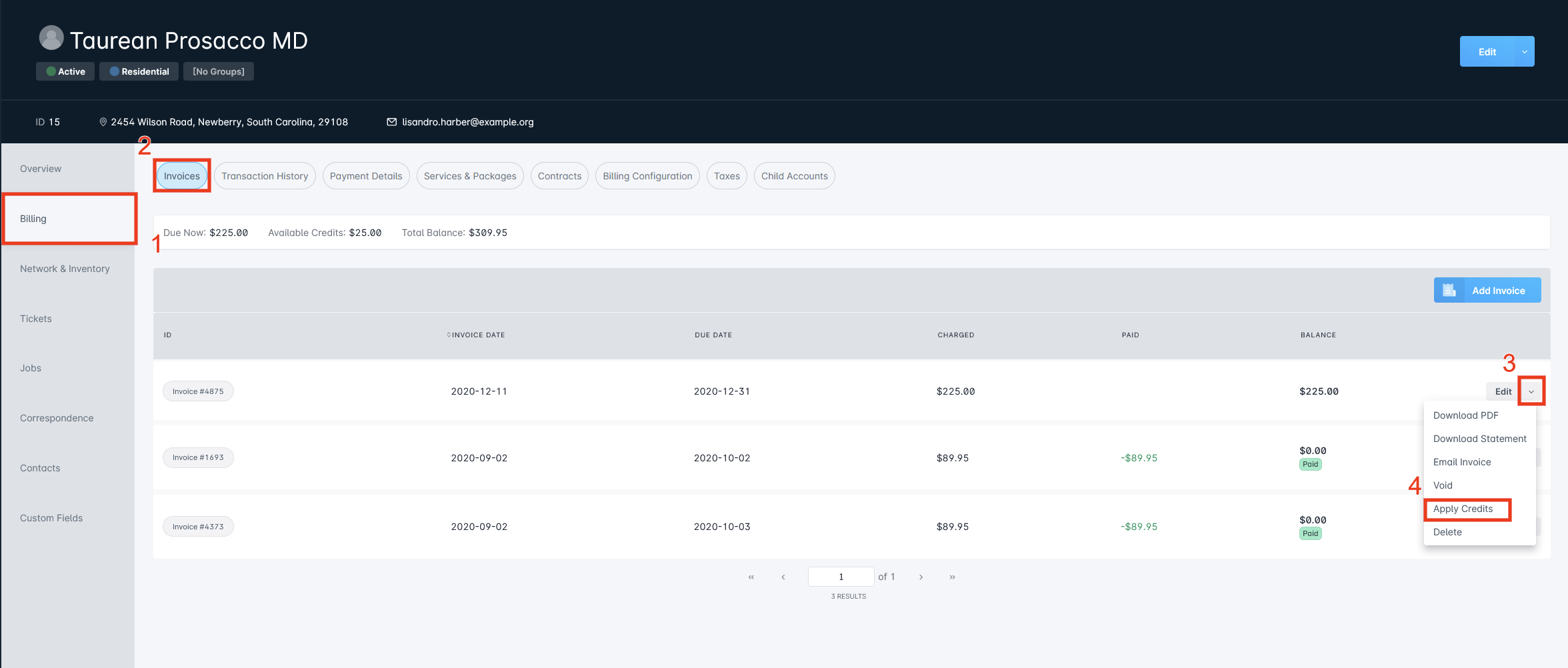Click the invoice icon inside Add Invoice button
This screenshot has width=1568, height=668.
(x=1450, y=290)
